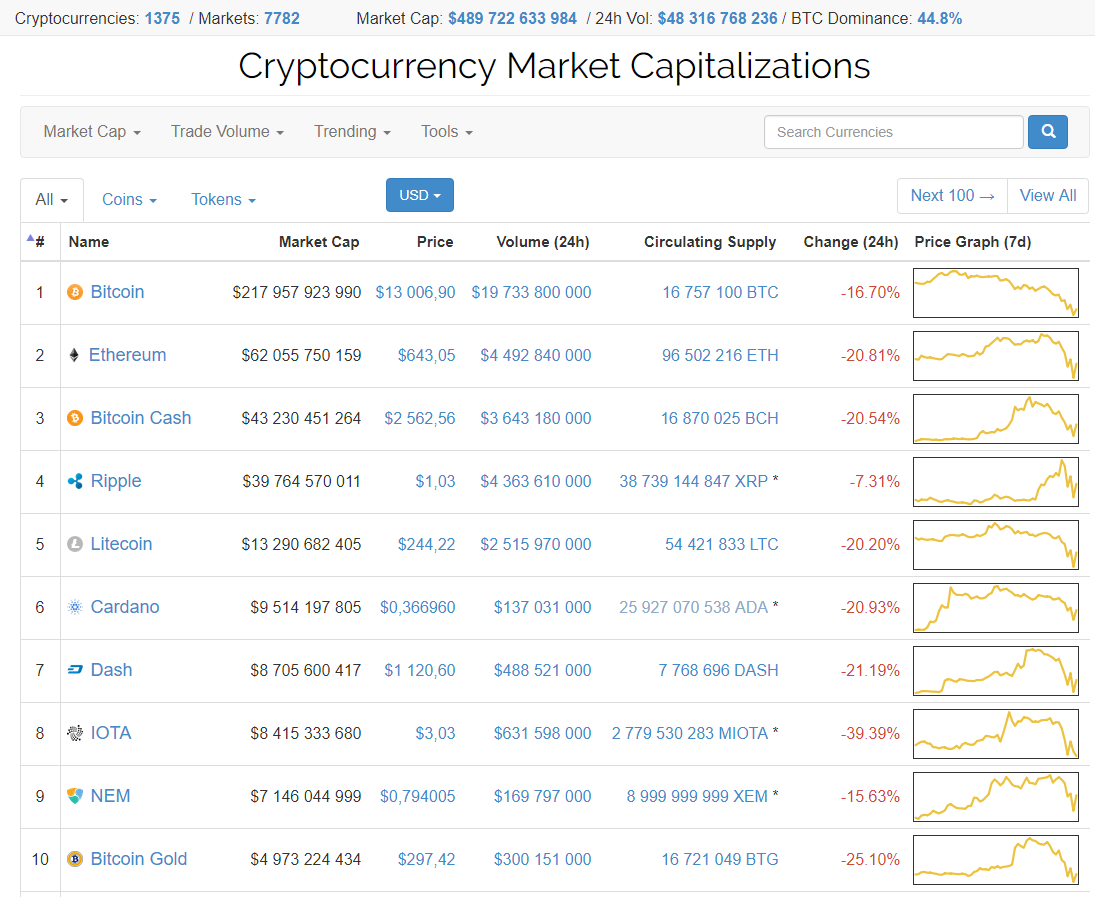
Task: Select the Ethereum logo icon
Action: tap(74, 355)
